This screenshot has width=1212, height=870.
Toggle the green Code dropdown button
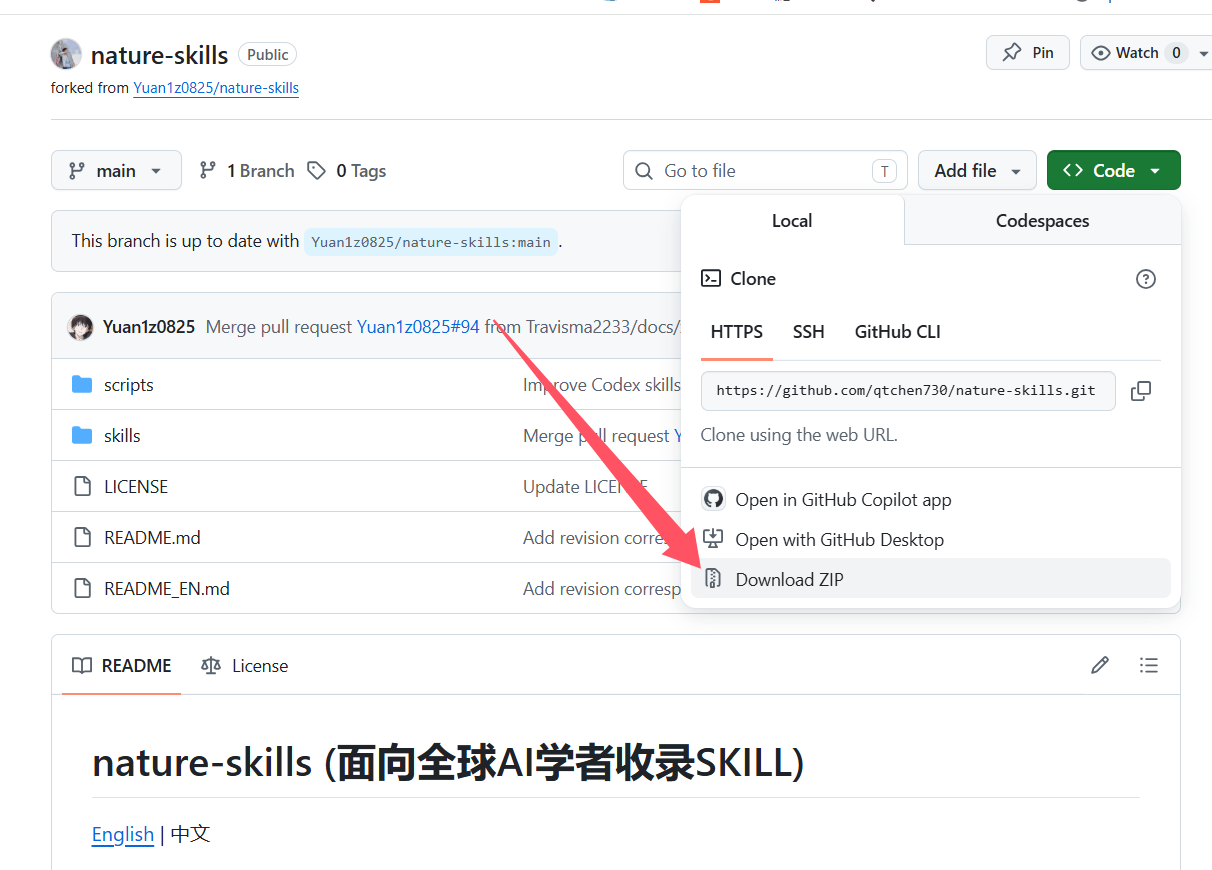(x=1113, y=171)
